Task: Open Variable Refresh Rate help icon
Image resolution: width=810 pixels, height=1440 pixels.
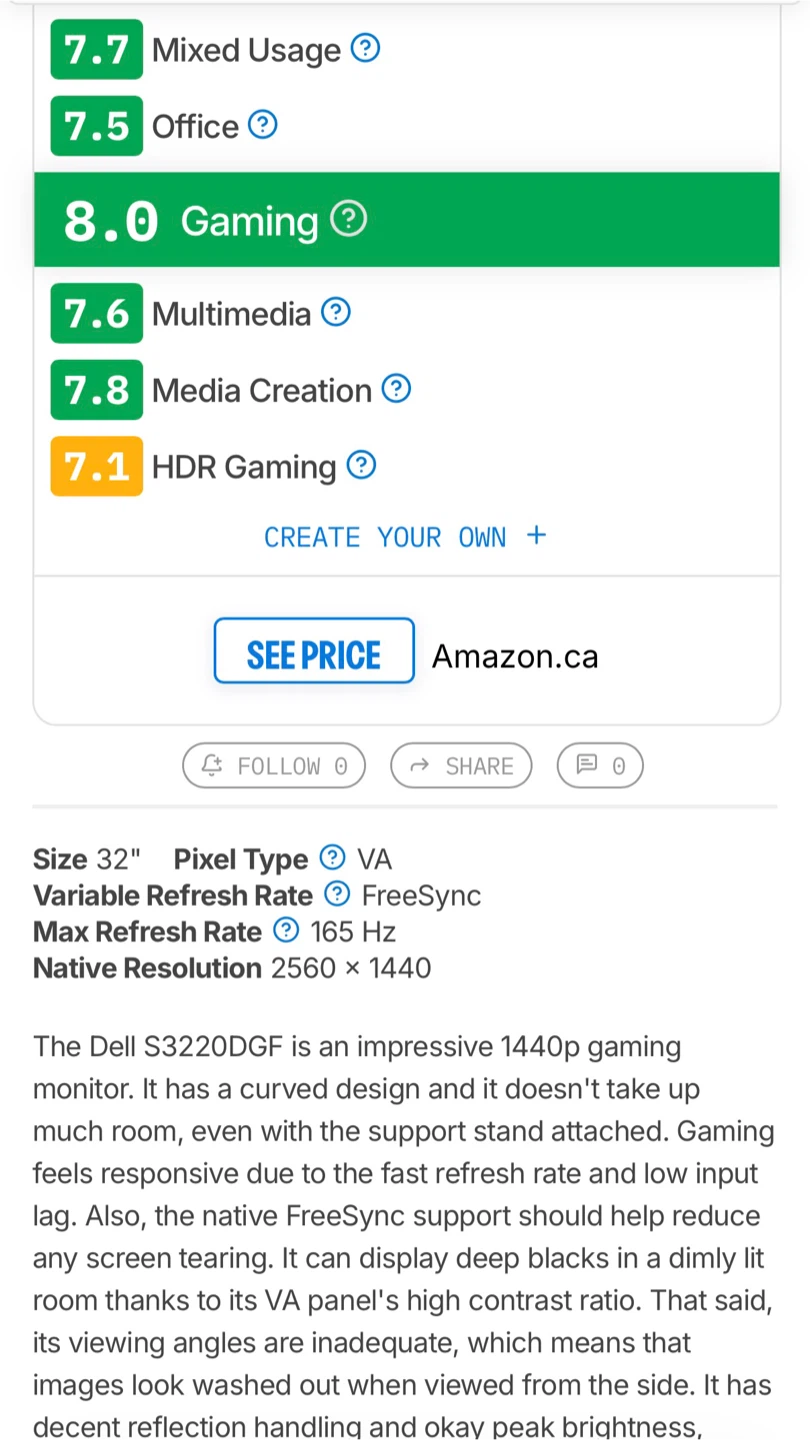Action: coord(338,894)
